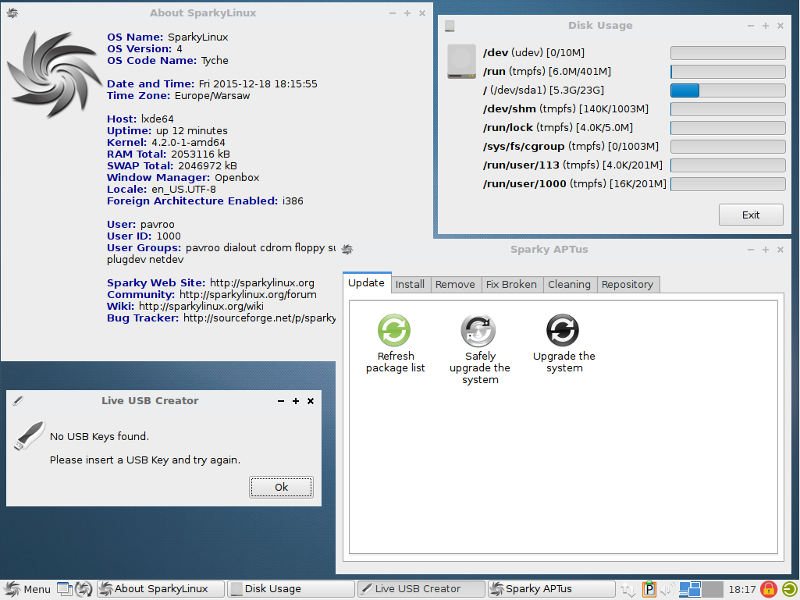
Task: Activate Sparky APTus taskbar entry
Action: [551, 589]
